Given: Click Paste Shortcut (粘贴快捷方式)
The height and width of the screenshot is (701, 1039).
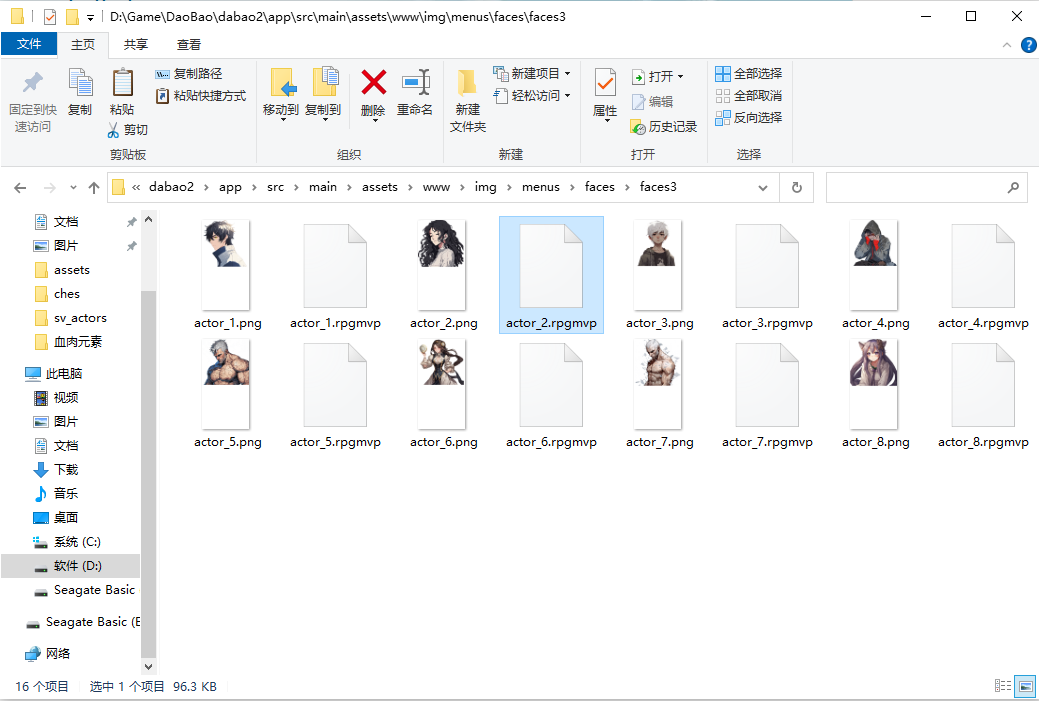Looking at the screenshot, I should pyautogui.click(x=201, y=96).
